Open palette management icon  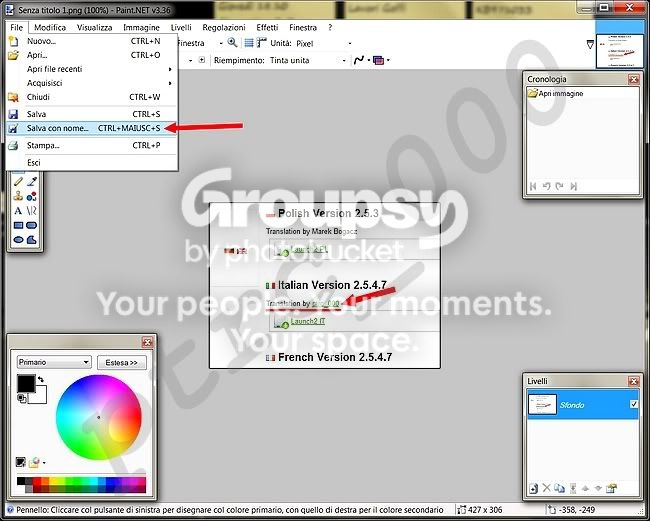pos(34,462)
